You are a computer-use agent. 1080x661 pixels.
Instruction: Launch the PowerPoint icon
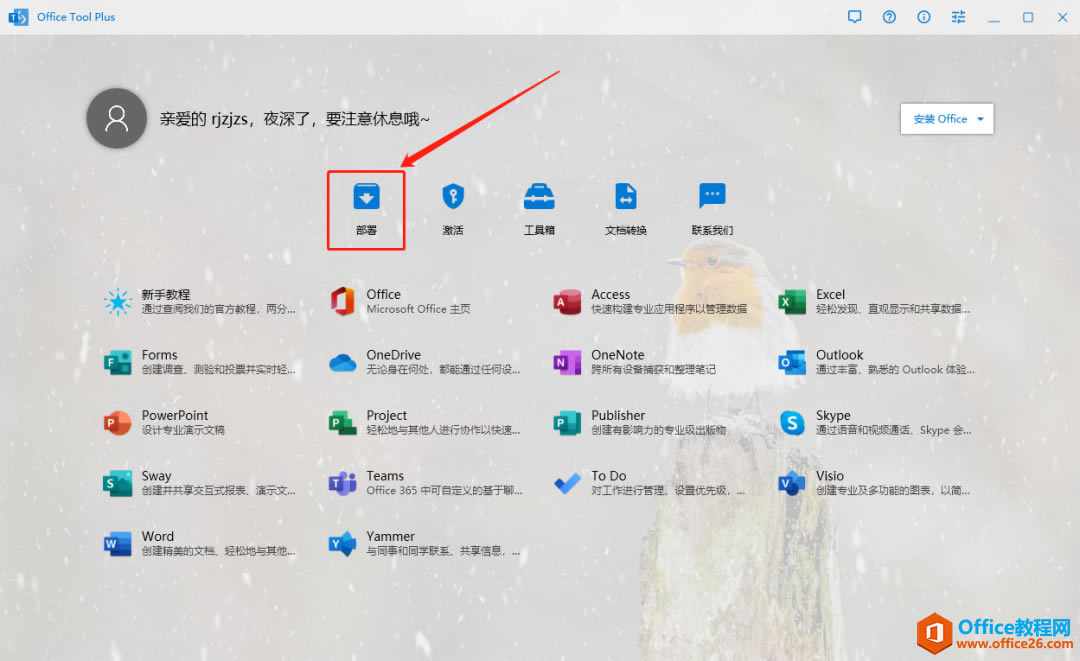click(x=118, y=423)
